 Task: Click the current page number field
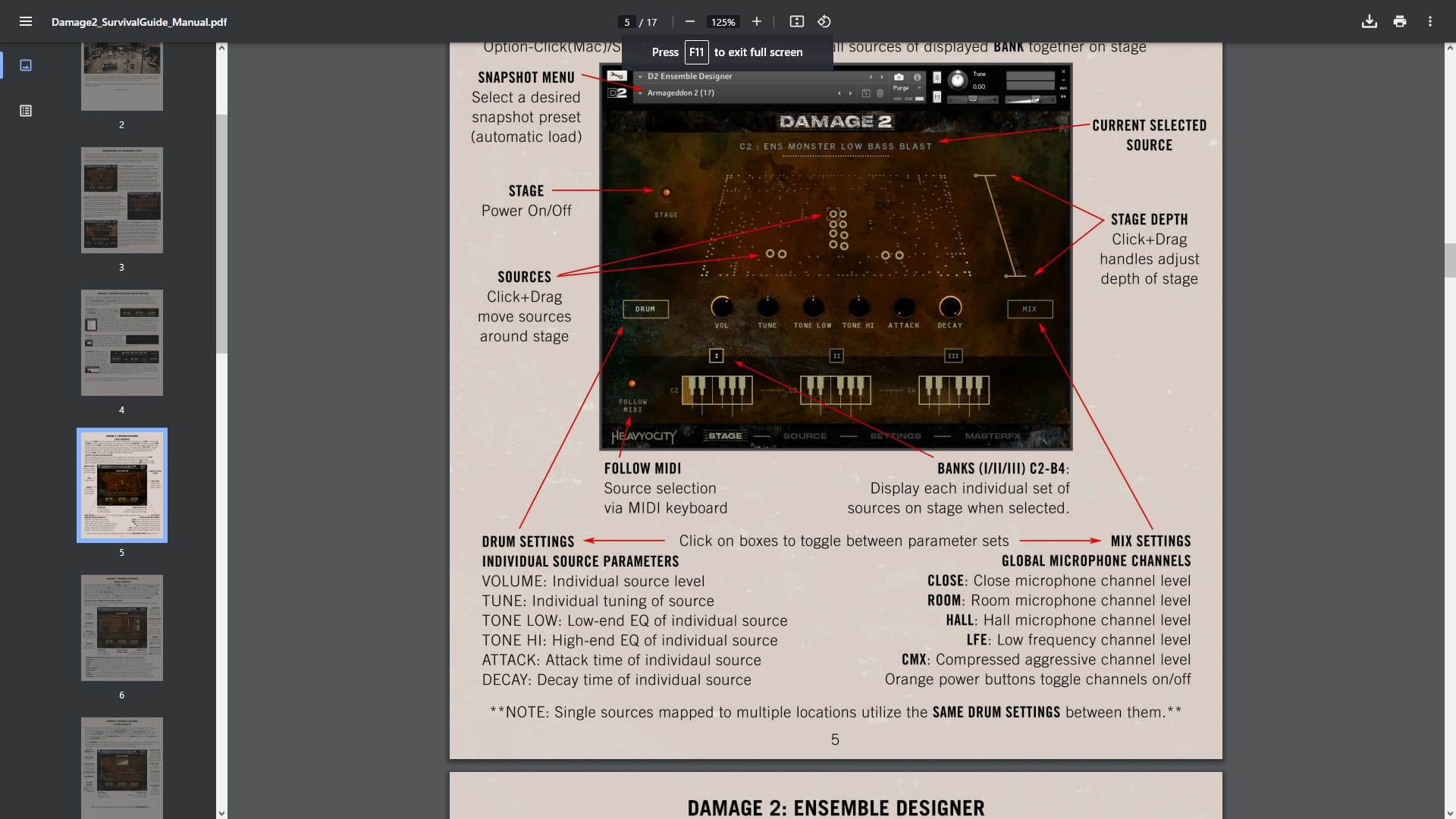[626, 22]
